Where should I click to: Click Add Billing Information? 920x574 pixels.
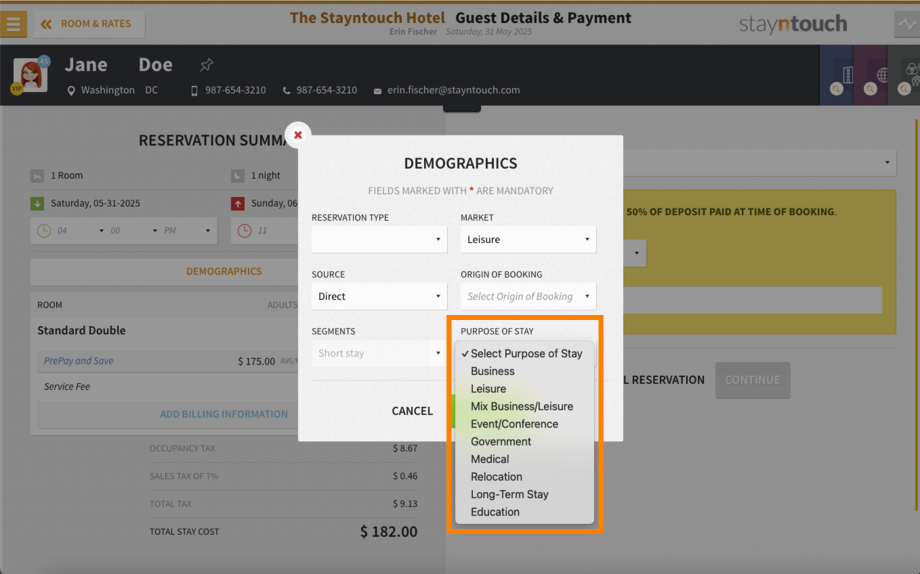pos(224,414)
